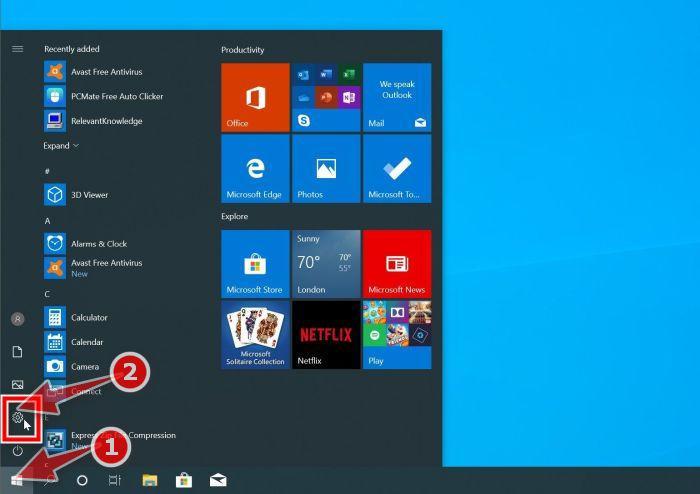Screen dimensions: 700x494
Task: Launch Avast Free Antivirus in Recently added
Action: point(94,72)
